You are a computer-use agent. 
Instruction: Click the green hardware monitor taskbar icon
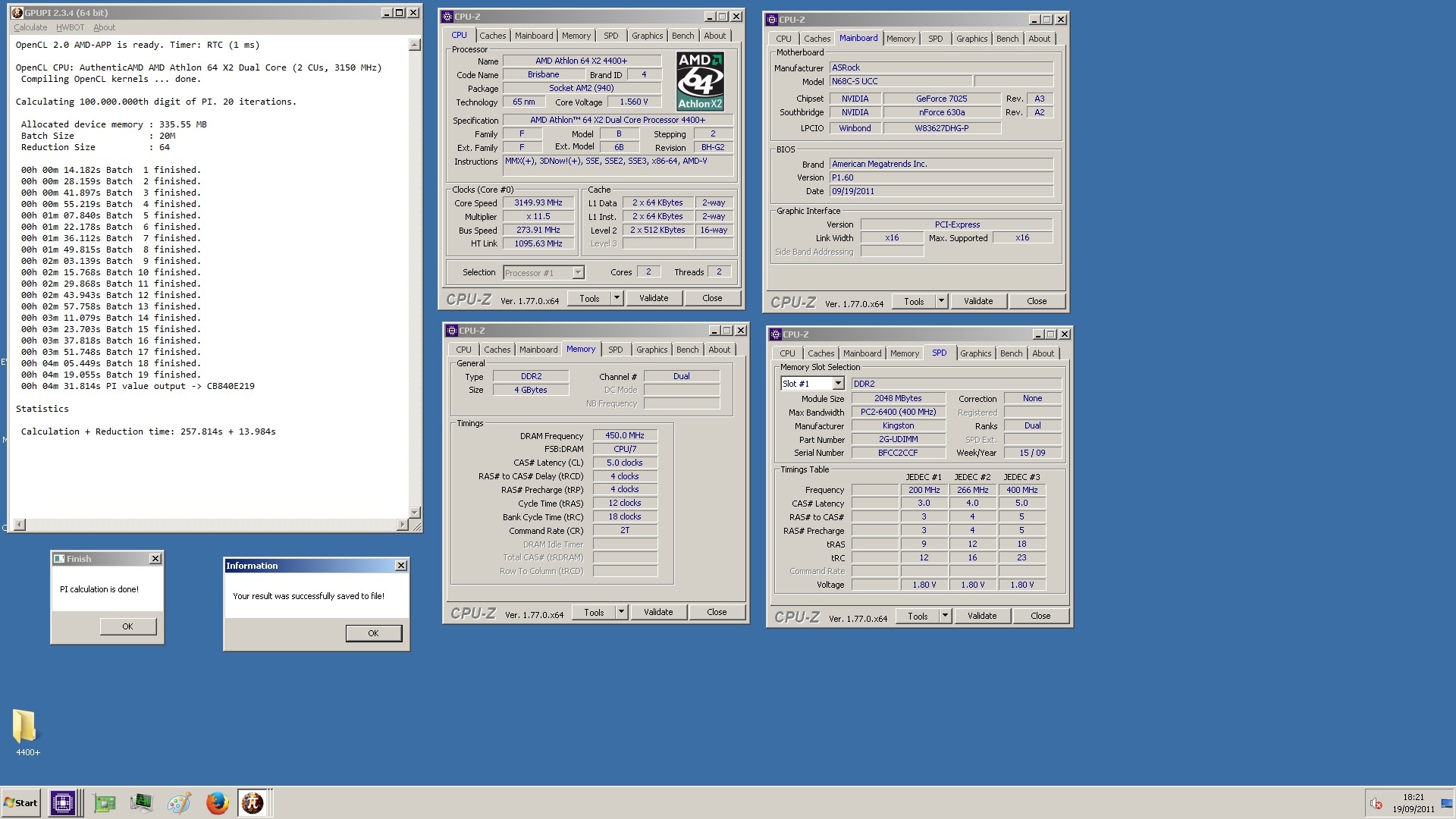[x=105, y=802]
